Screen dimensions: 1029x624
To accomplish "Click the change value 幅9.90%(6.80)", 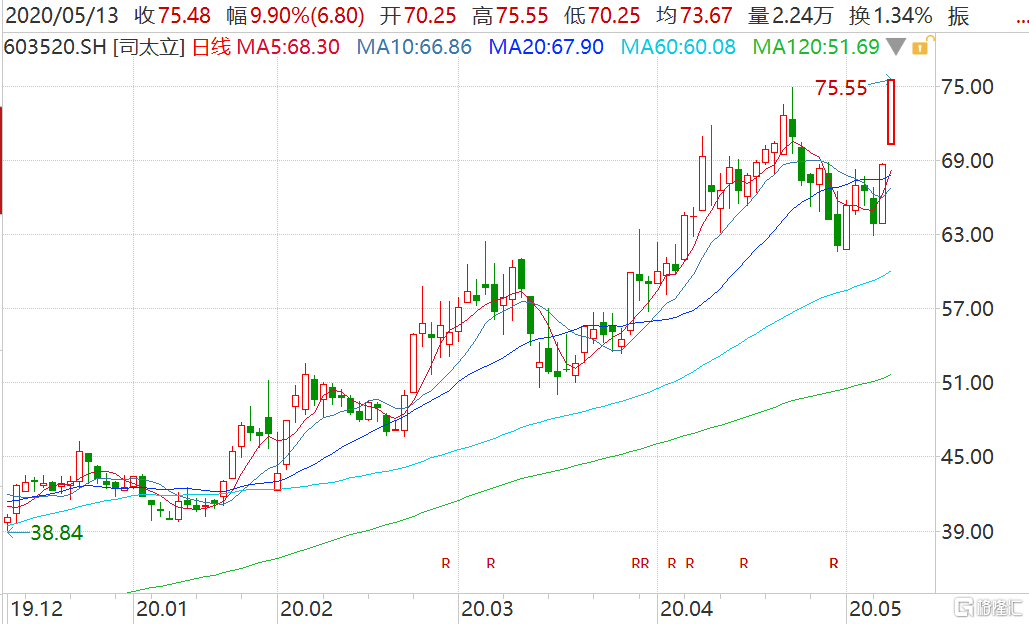I will [x=295, y=15].
